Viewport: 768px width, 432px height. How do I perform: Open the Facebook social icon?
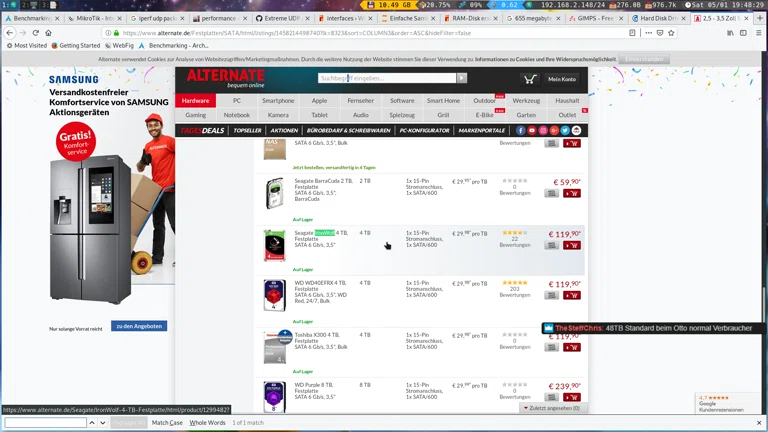(521, 130)
